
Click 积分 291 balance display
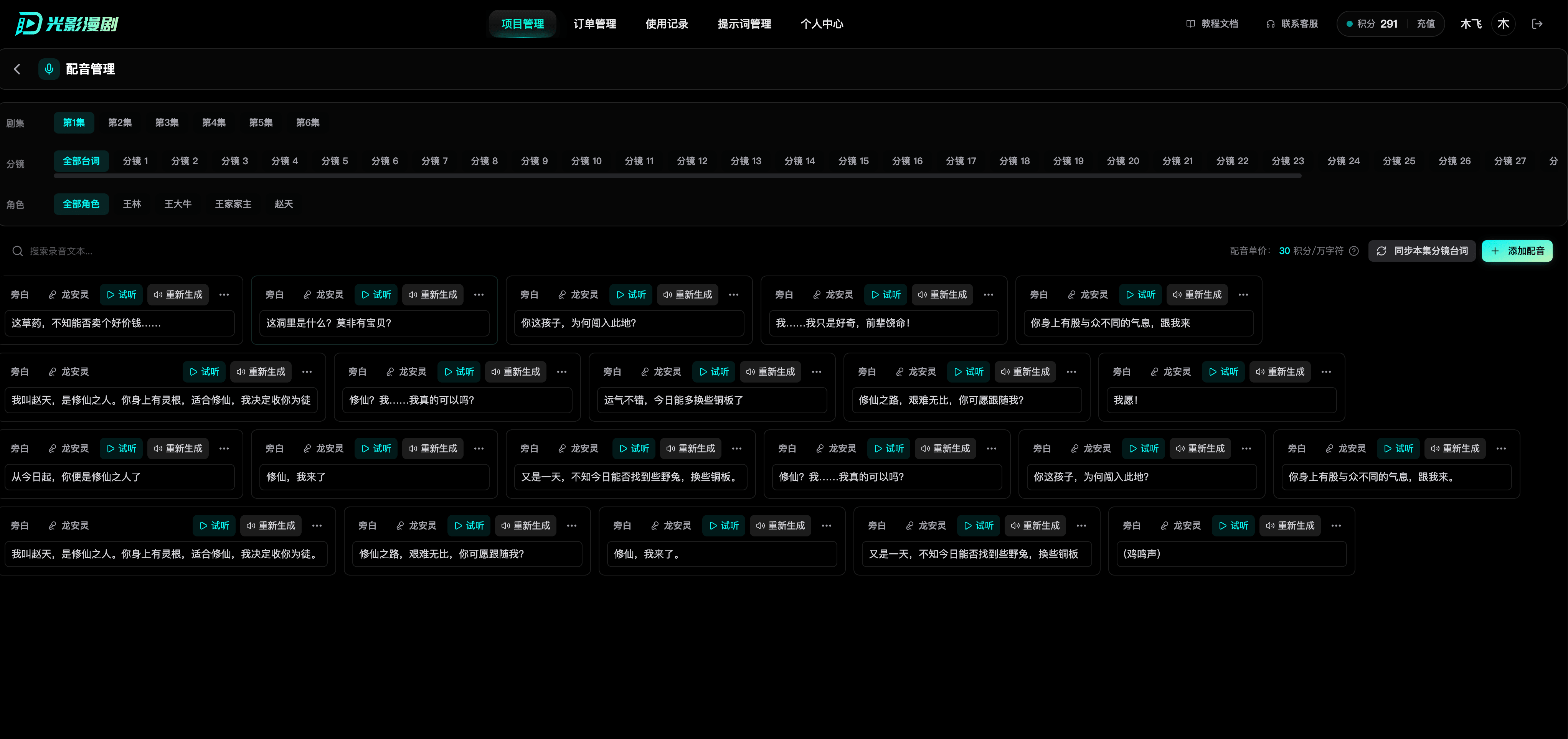tap(1372, 24)
